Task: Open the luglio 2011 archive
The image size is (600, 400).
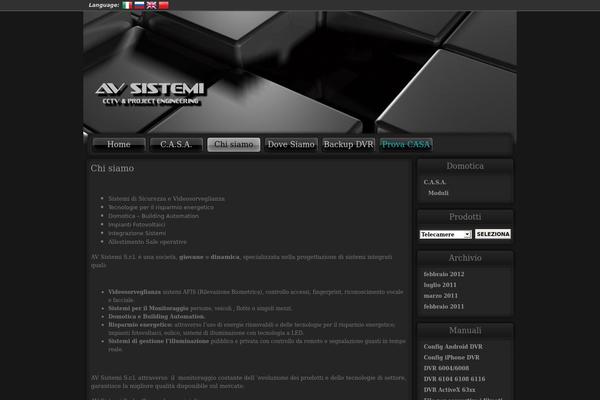Action: point(440,285)
